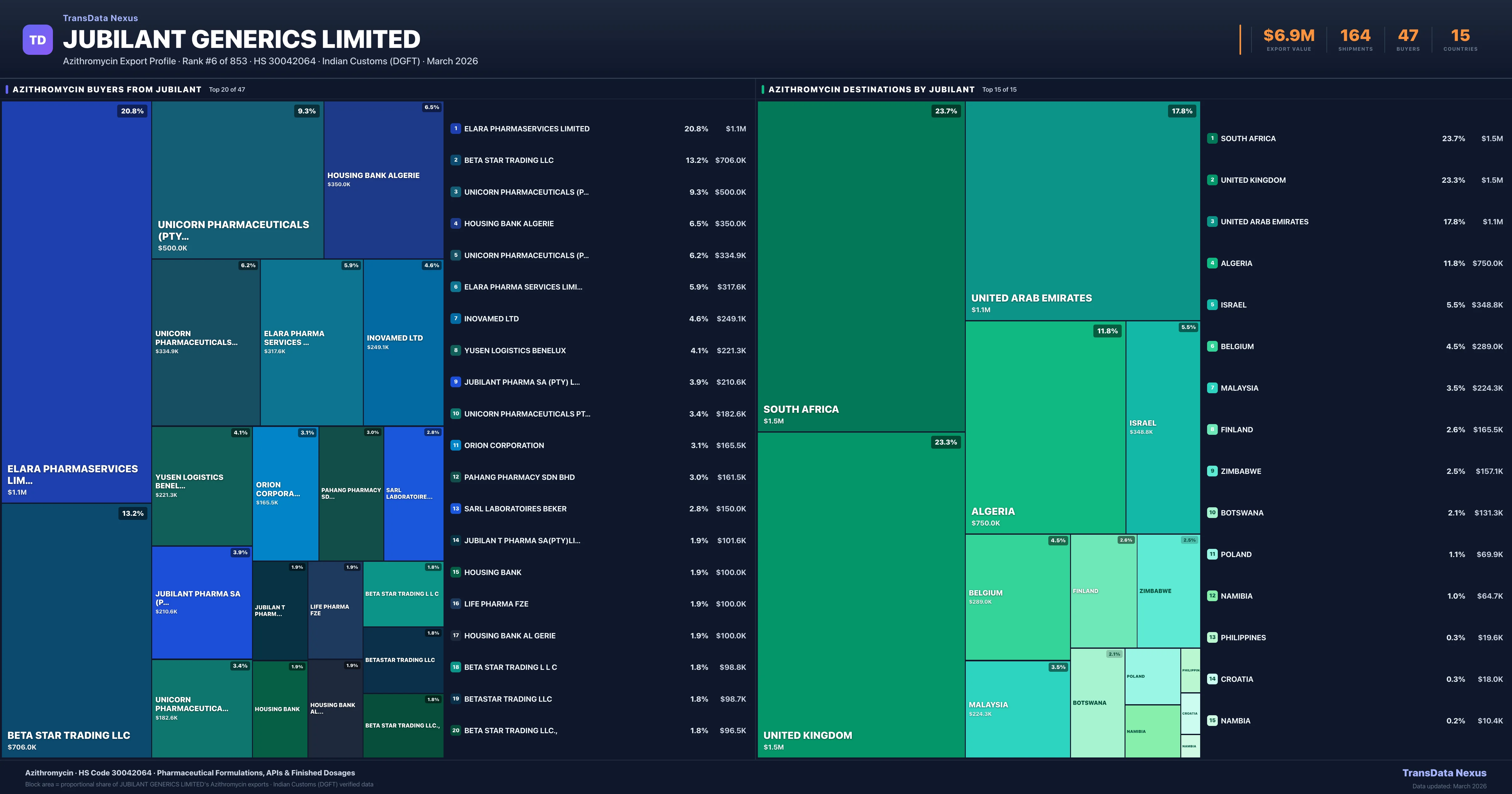Open the Yusen Logistics Benelux list entry

click(515, 351)
